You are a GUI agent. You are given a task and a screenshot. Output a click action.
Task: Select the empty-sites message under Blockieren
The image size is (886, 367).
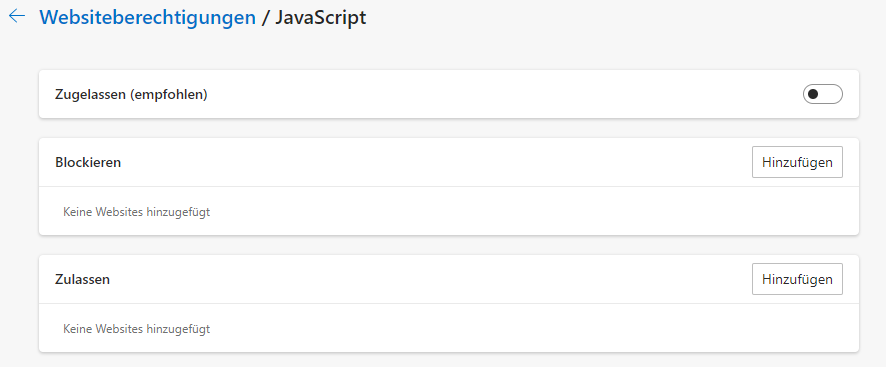pos(136,213)
